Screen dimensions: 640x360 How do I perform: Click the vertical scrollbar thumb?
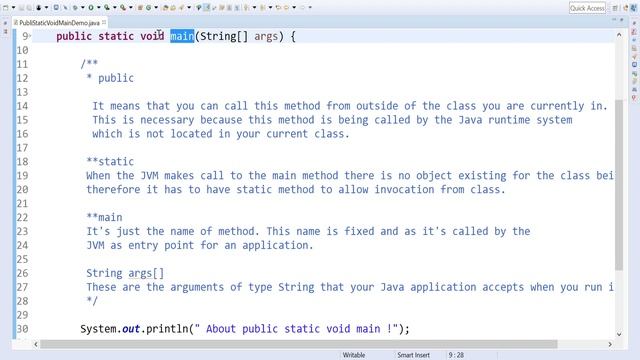click(x=619, y=184)
